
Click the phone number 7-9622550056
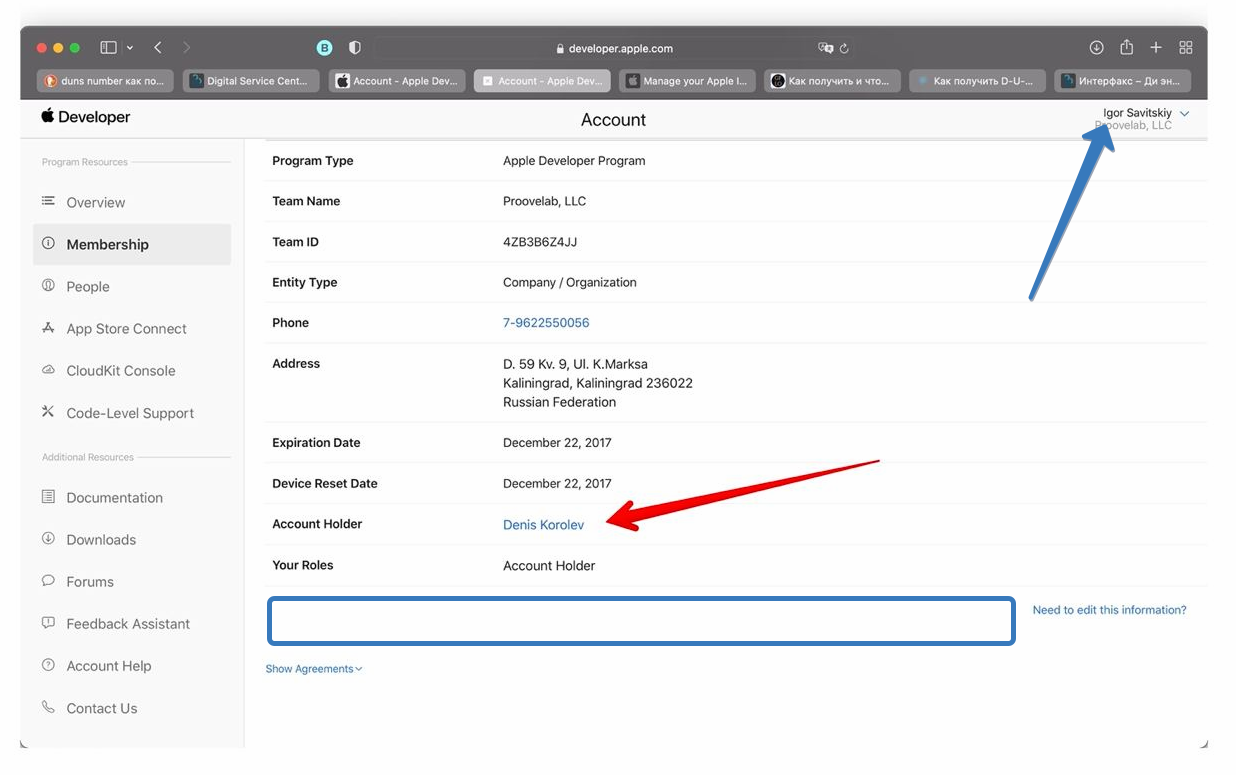(x=546, y=323)
